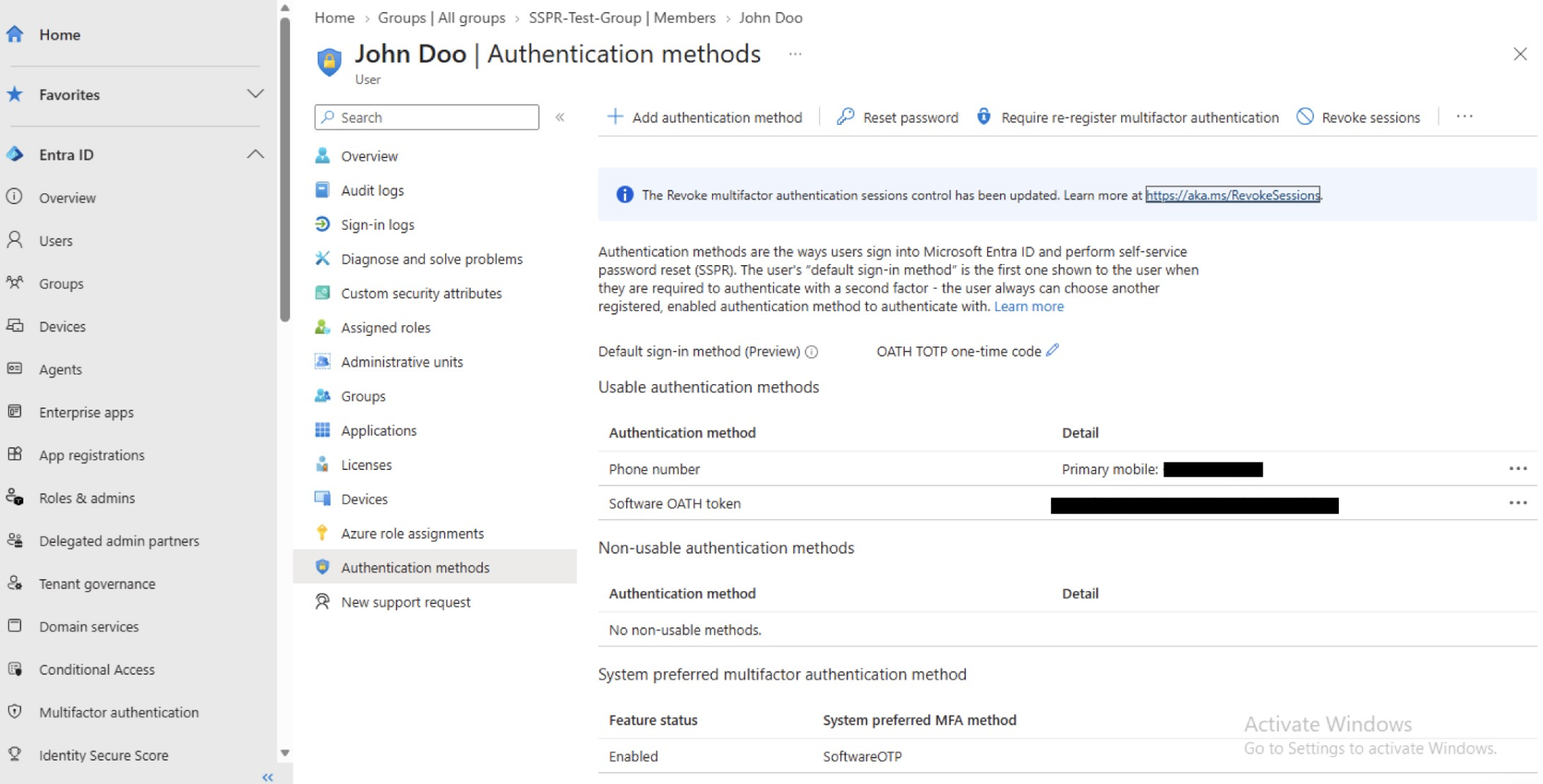Open Applications in the user menu
The height and width of the screenshot is (784, 1543).
[x=378, y=431]
